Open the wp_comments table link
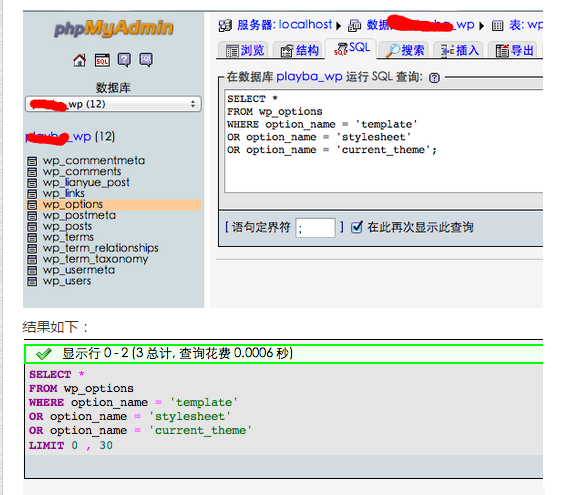 [x=82, y=172]
